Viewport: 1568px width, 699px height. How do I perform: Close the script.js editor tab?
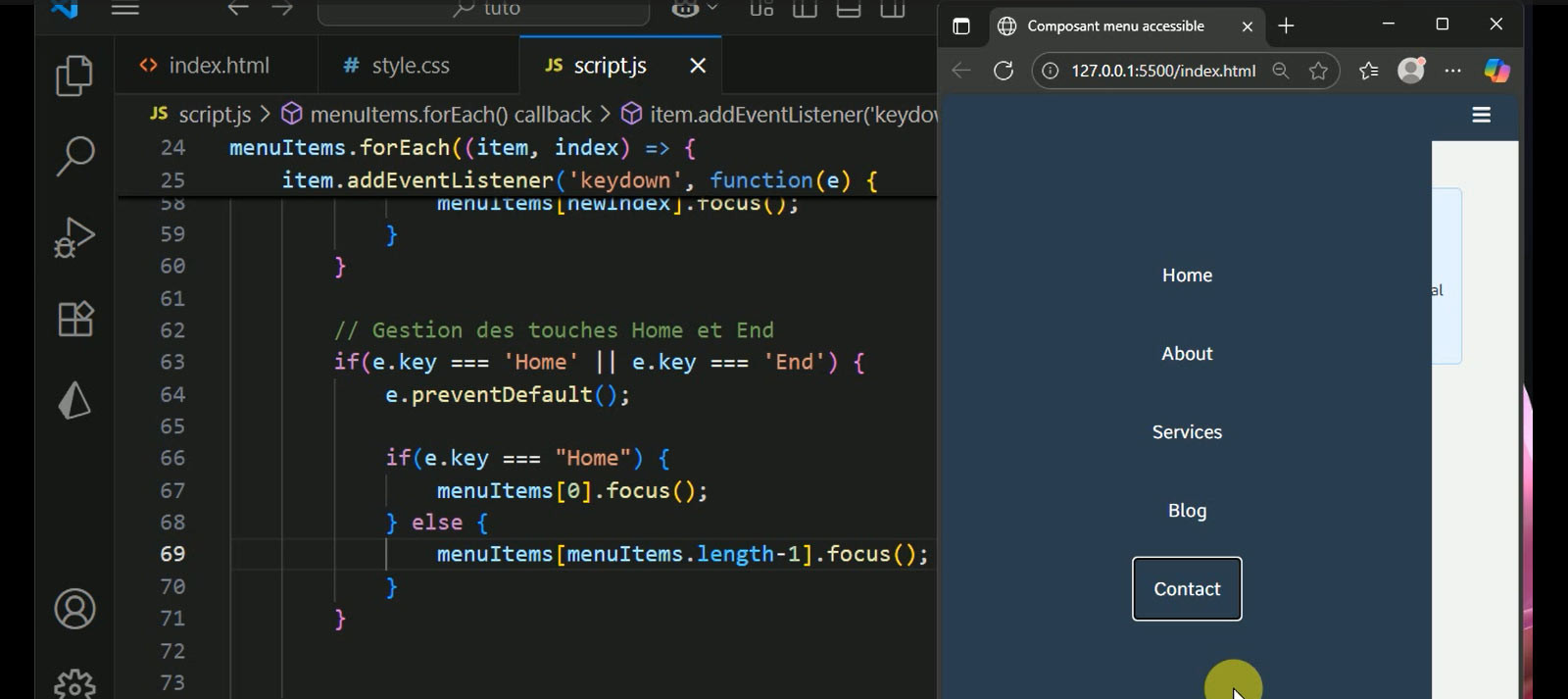(698, 66)
